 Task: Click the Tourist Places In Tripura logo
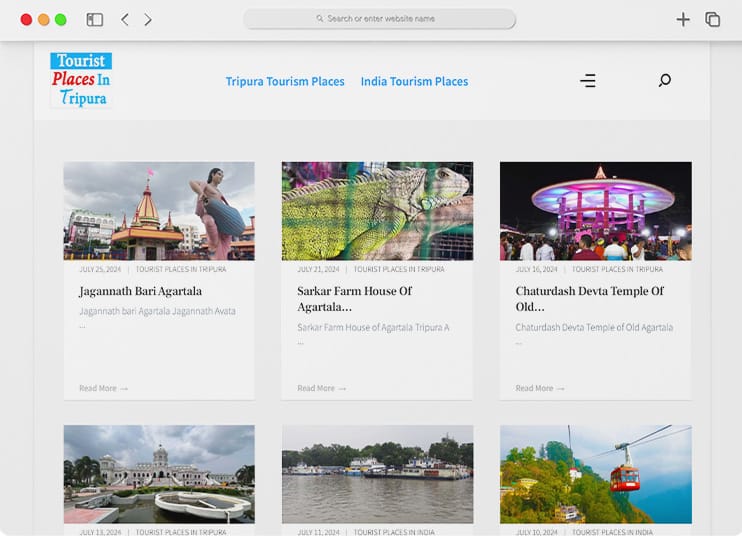(x=81, y=80)
